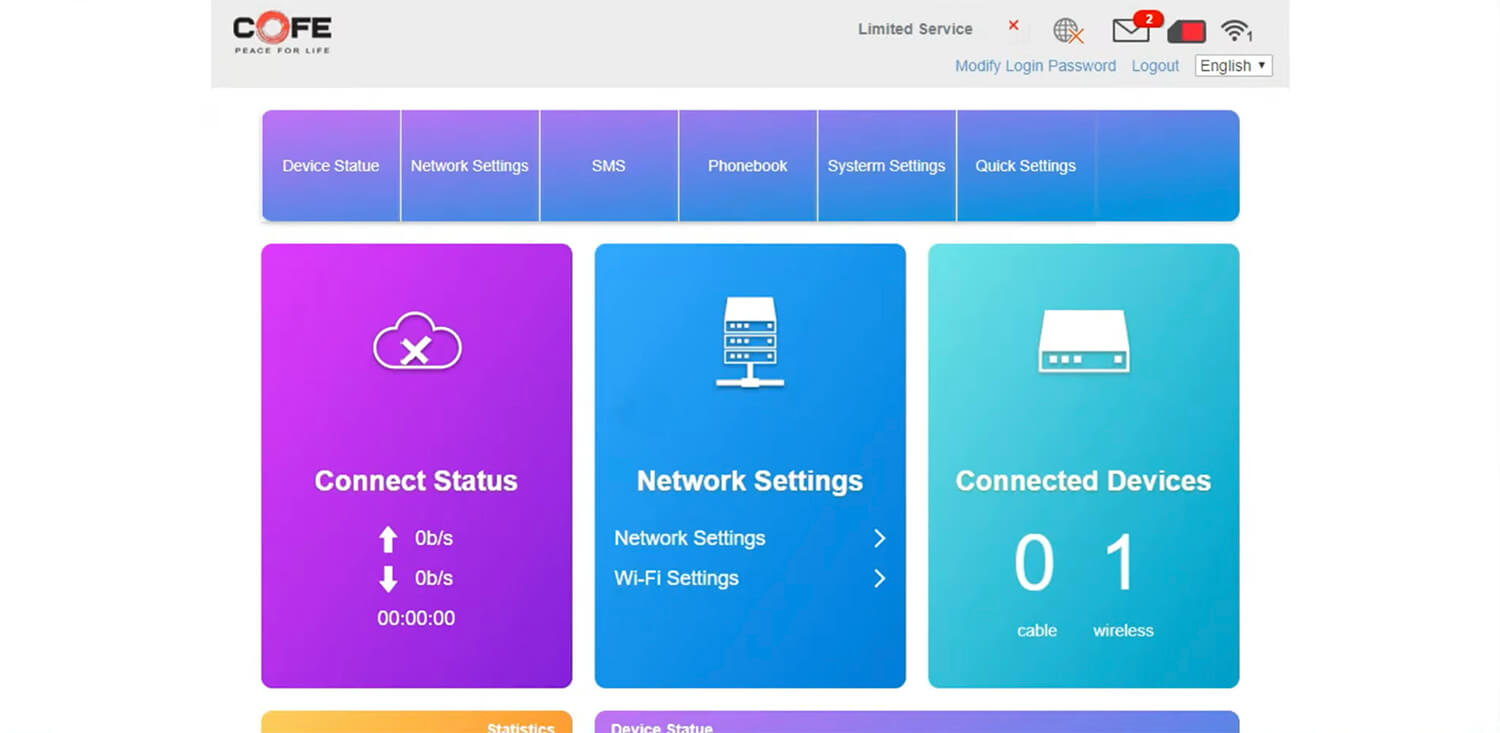Open the Connected Devices card
The width and height of the screenshot is (1500, 733).
coord(1083,481)
